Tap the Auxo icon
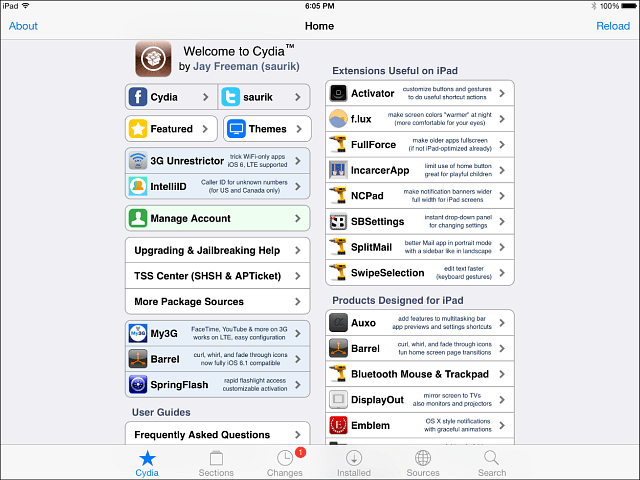Screen dimensions: 640x480 point(338,323)
